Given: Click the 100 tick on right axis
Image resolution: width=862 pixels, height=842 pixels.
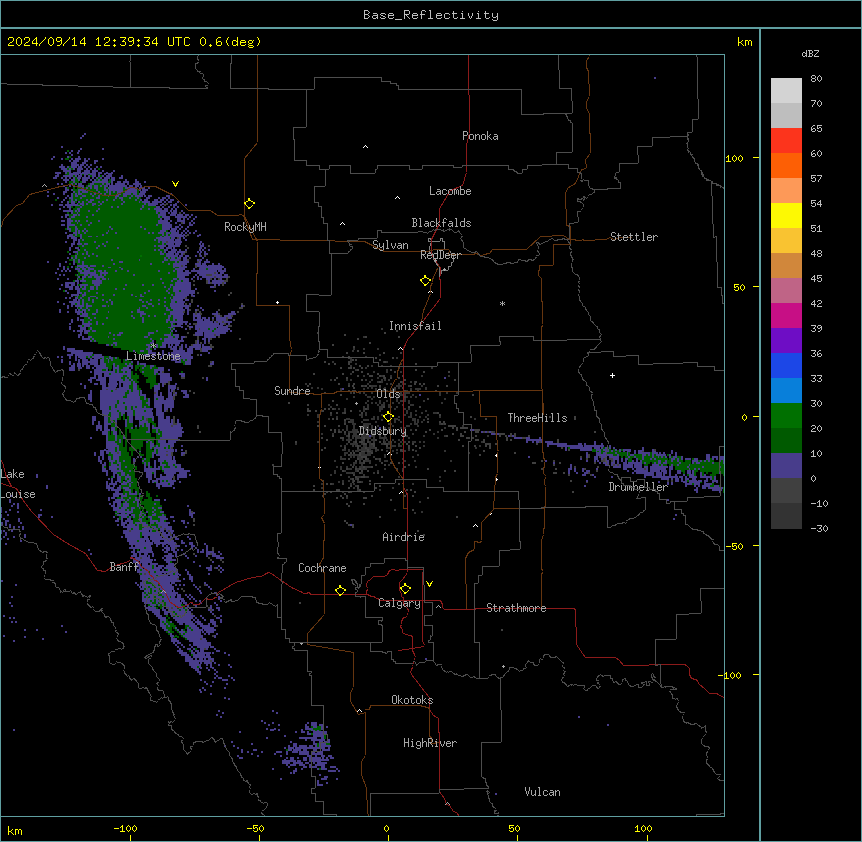Looking at the screenshot, I should pos(734,158).
